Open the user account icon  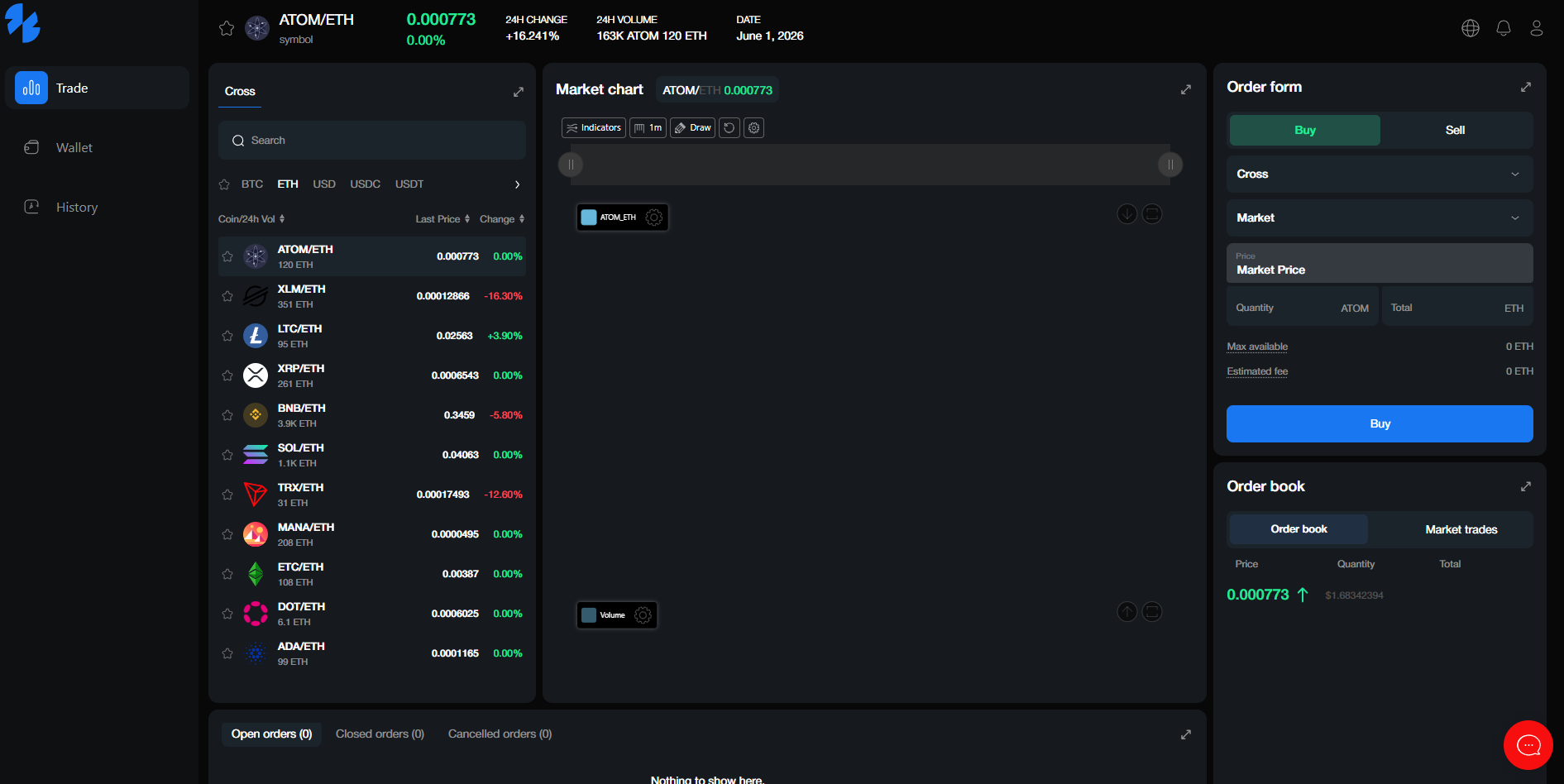1537,28
